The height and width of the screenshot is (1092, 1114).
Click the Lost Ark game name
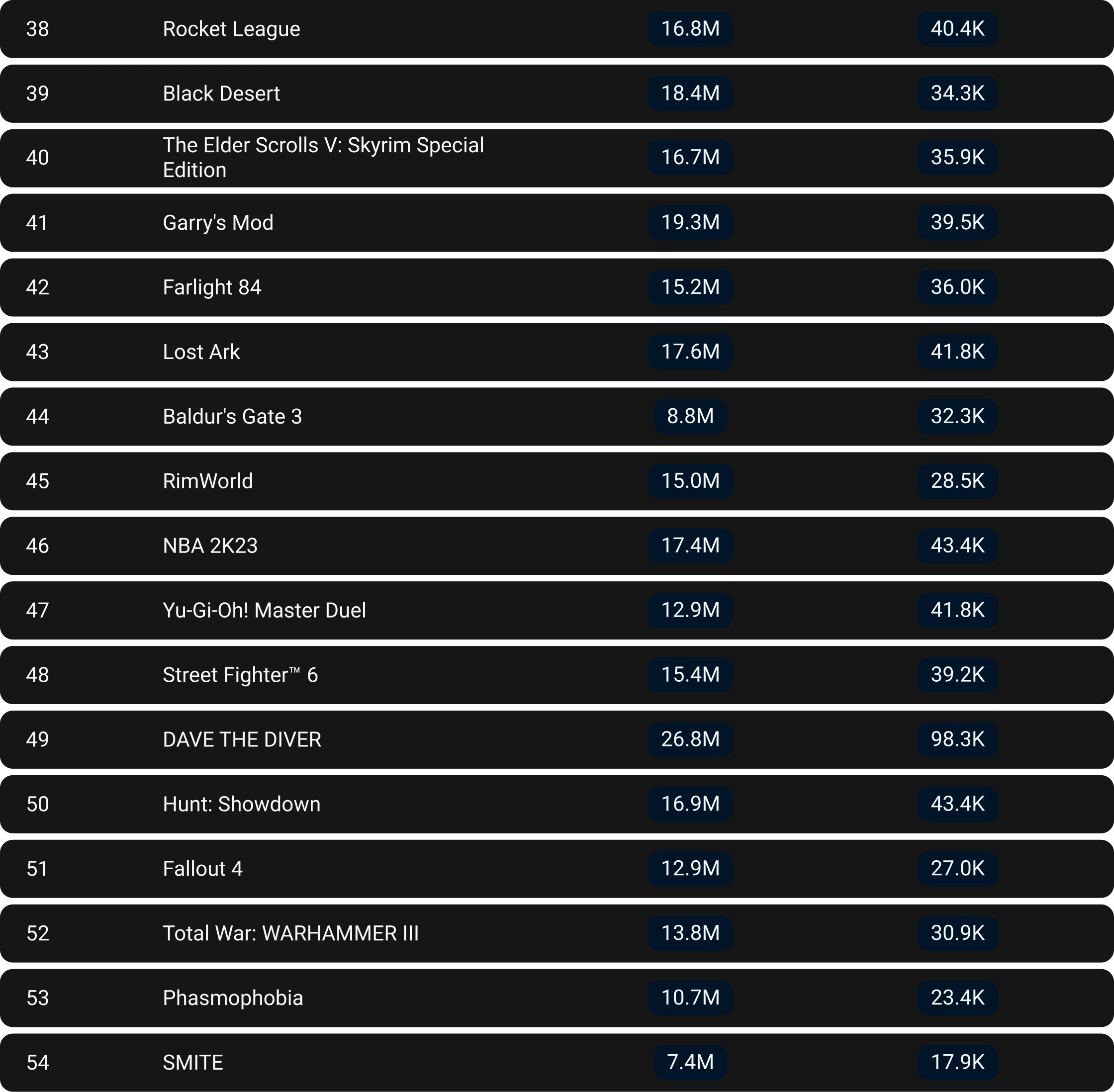click(201, 352)
